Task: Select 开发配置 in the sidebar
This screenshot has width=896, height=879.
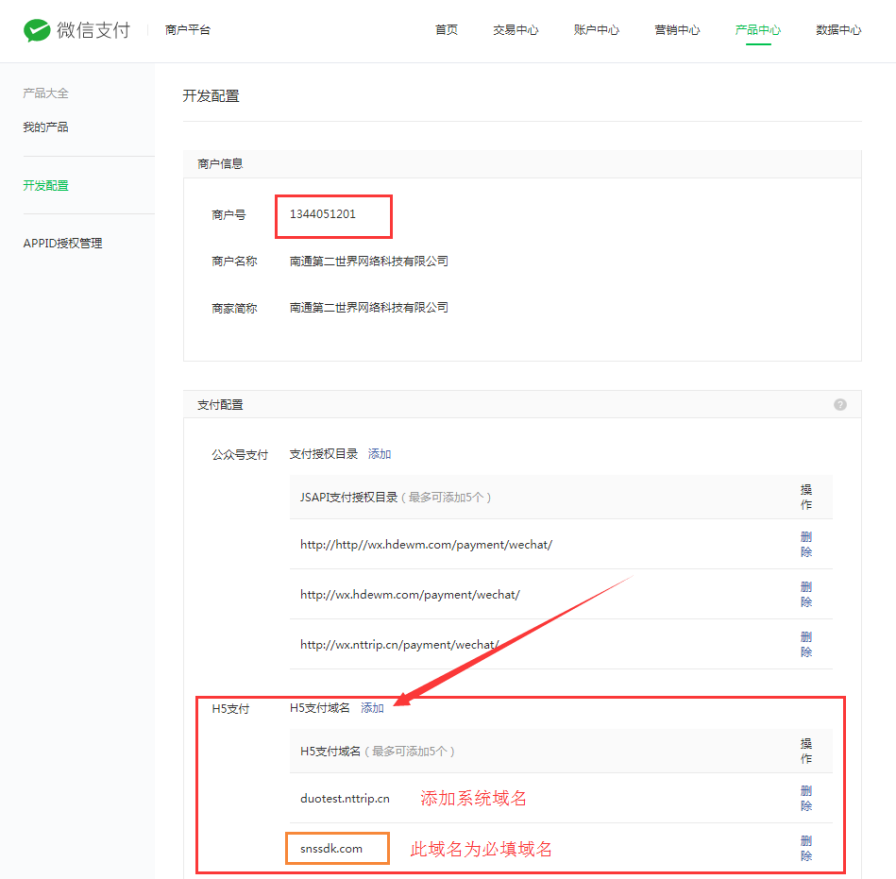Action: click(46, 185)
